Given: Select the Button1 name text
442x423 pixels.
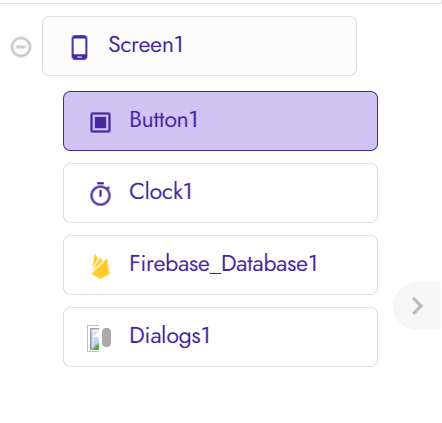Looking at the screenshot, I should [164, 119].
